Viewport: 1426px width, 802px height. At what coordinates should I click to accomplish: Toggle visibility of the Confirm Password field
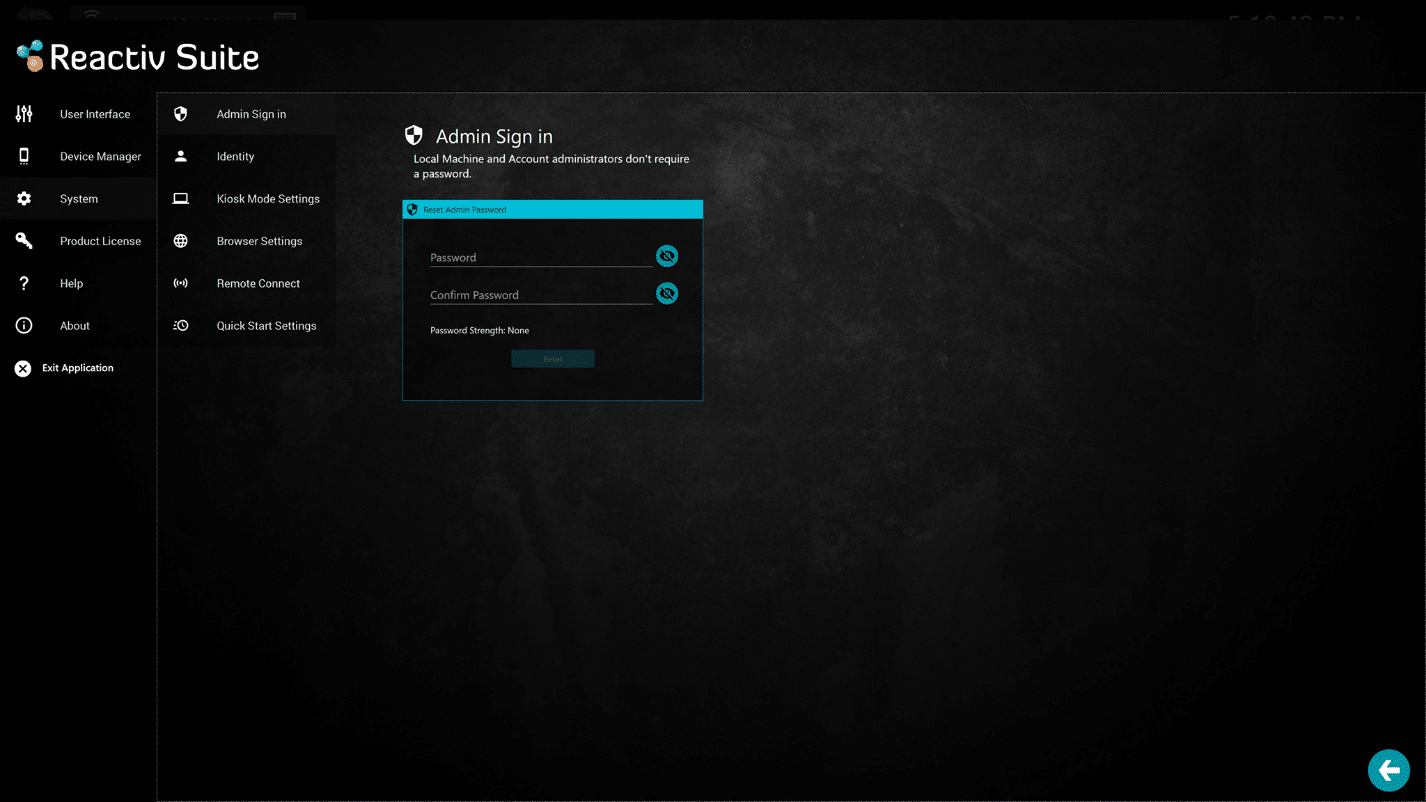coord(667,293)
